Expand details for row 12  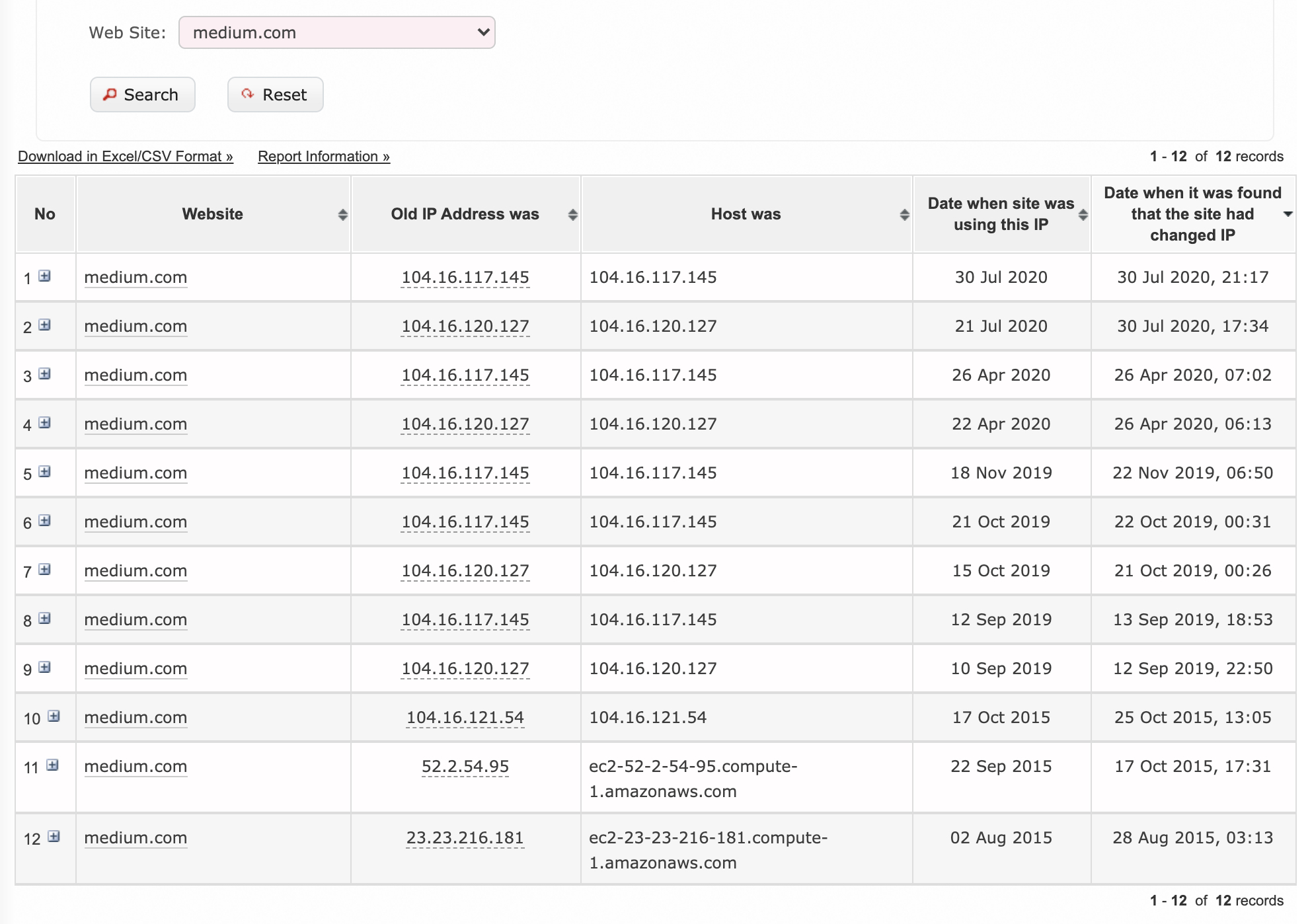[x=54, y=837]
